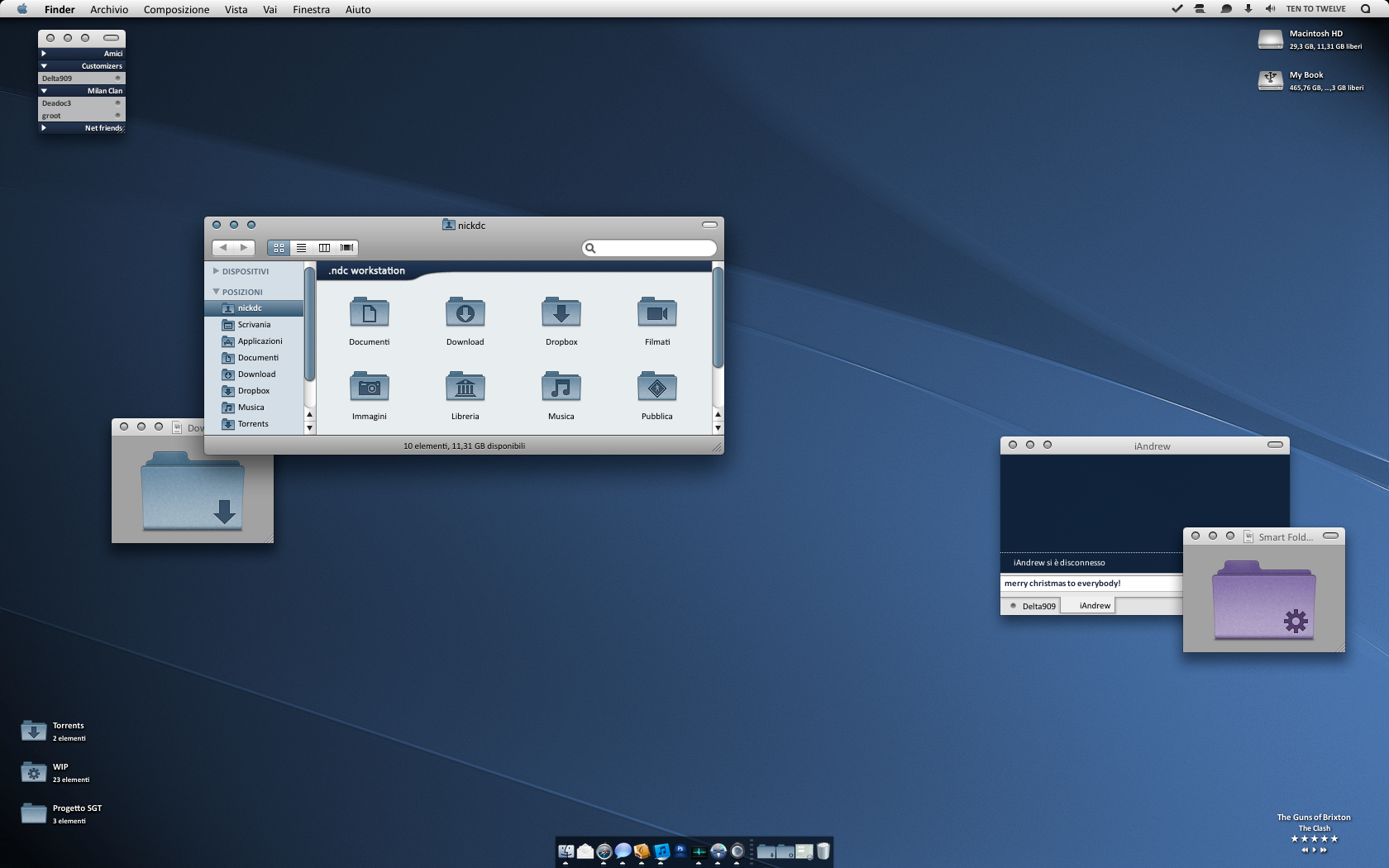Open the Progetto SGT desktop folder
This screenshot has height=868, width=1389.
[x=33, y=813]
